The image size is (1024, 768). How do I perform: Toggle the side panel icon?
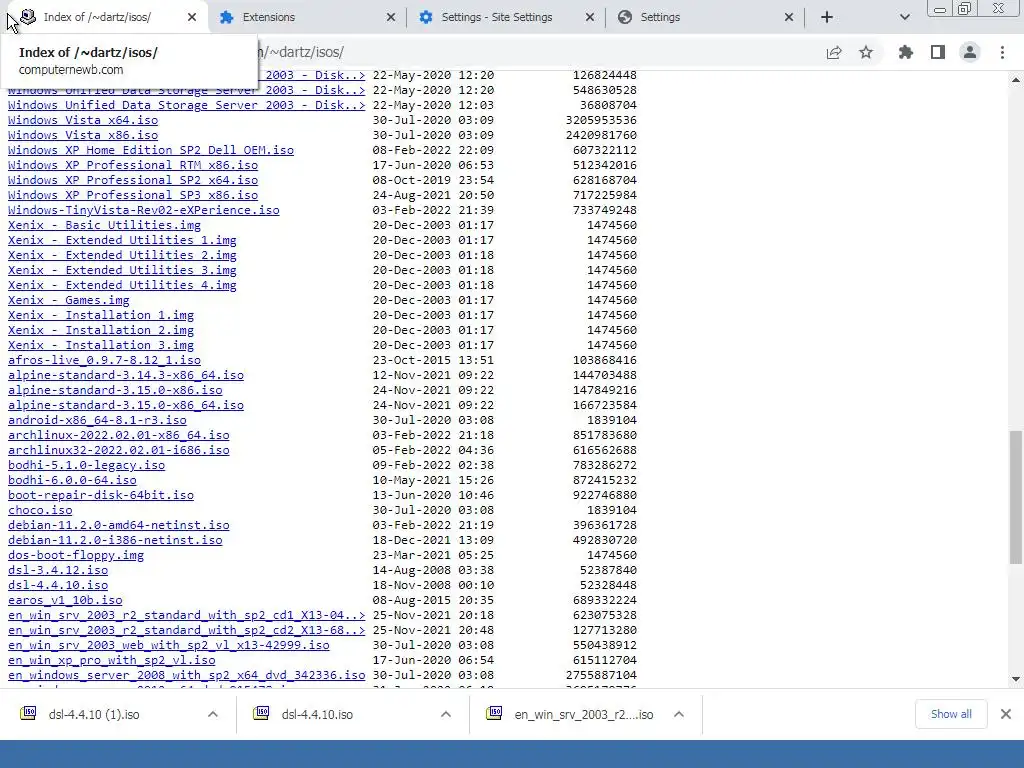(x=938, y=52)
